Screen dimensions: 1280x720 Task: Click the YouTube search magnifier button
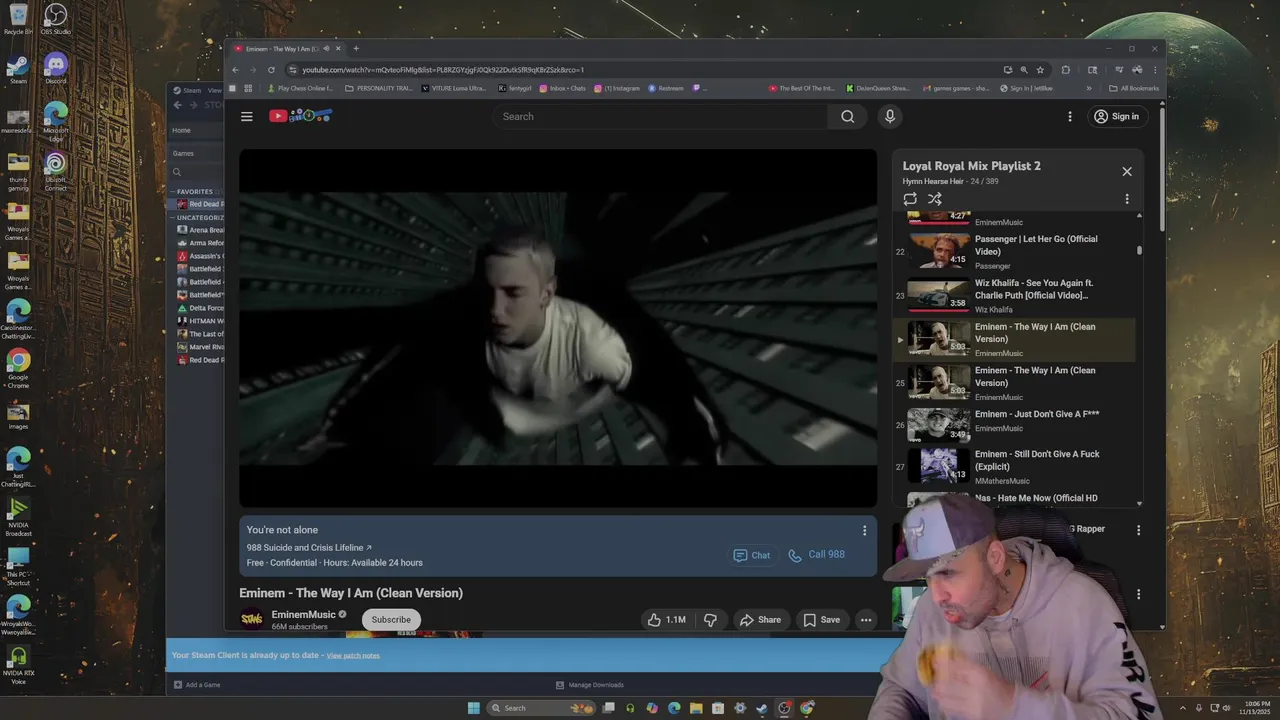847,116
